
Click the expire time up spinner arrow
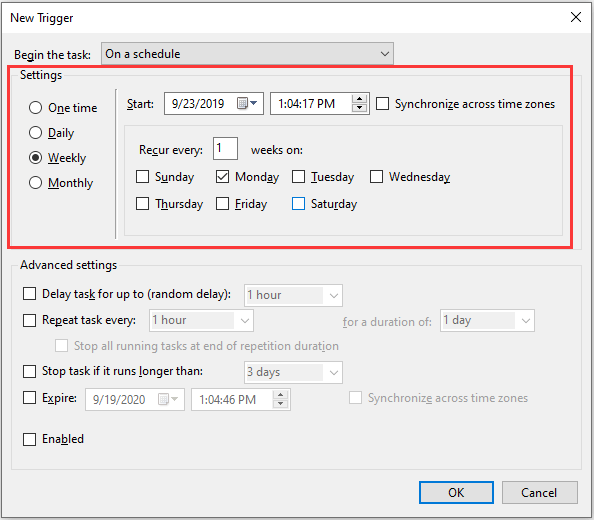coord(280,395)
